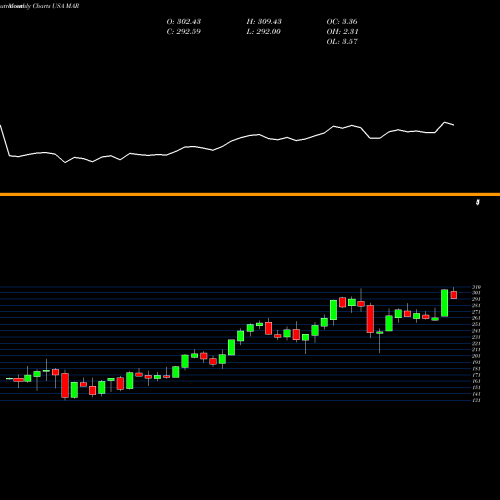The image size is (500, 500).
Task: Click the '151' price axis label
Action: pyautogui.click(x=476, y=387)
